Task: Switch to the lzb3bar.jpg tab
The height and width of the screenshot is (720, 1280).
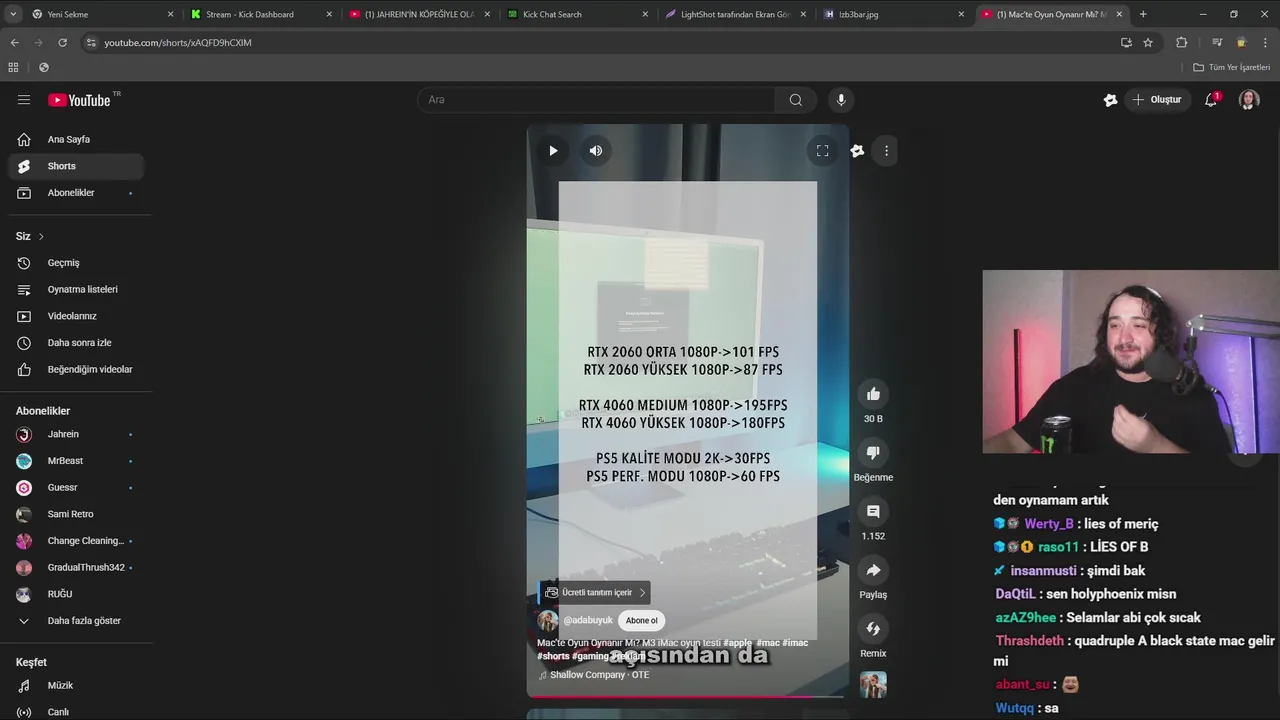Action: (x=893, y=14)
